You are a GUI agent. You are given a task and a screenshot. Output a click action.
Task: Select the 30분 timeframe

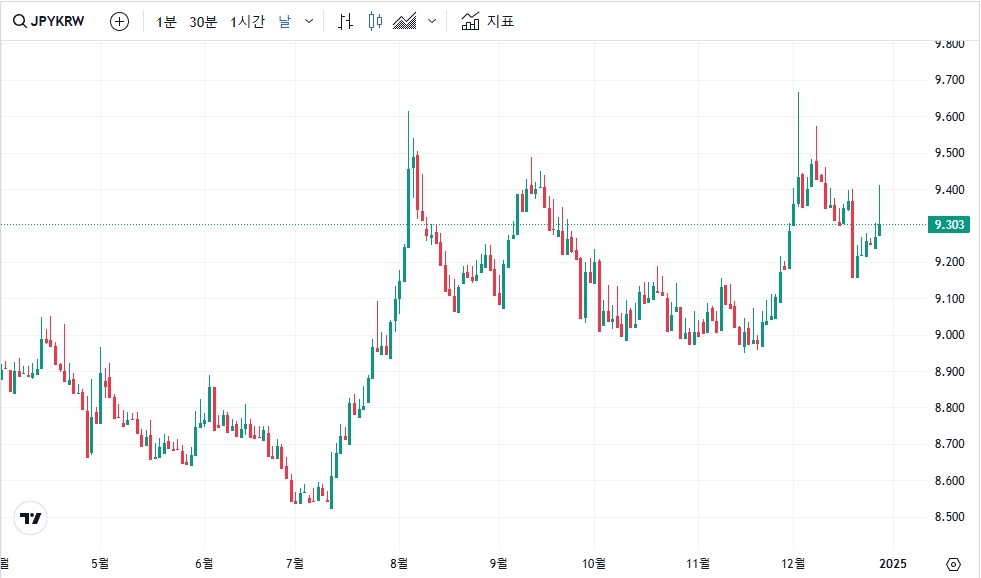pos(203,22)
